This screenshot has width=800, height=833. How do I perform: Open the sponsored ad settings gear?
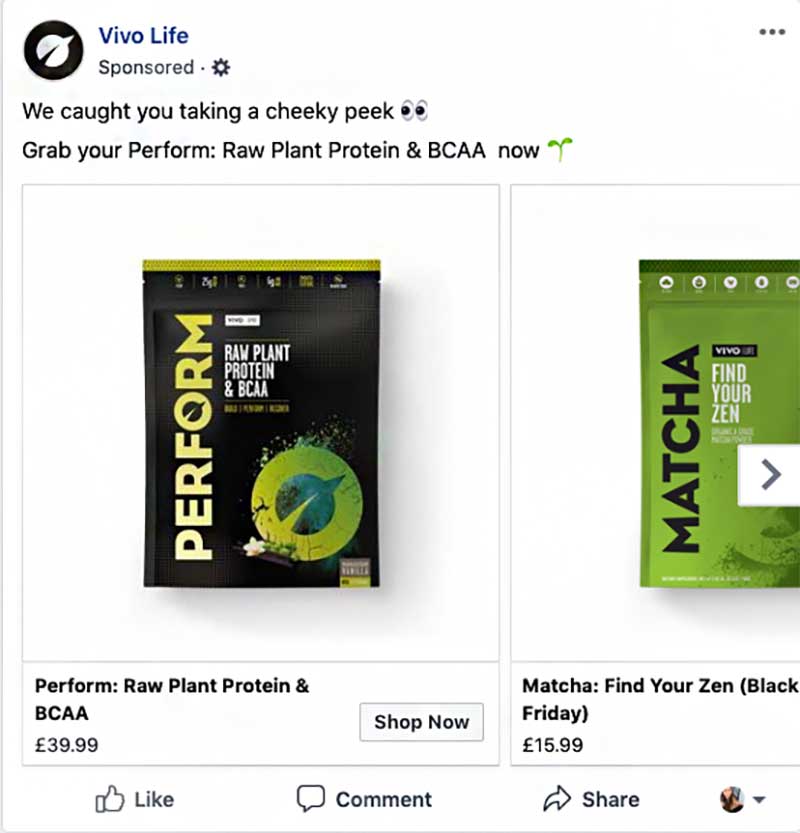click(221, 68)
